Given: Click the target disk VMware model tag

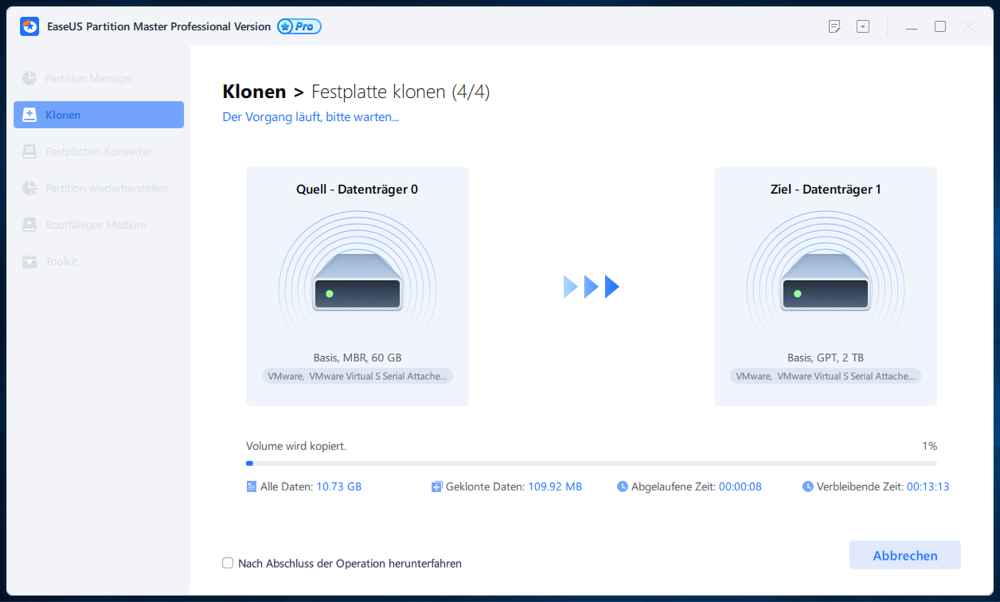Looking at the screenshot, I should pyautogui.click(x=825, y=376).
